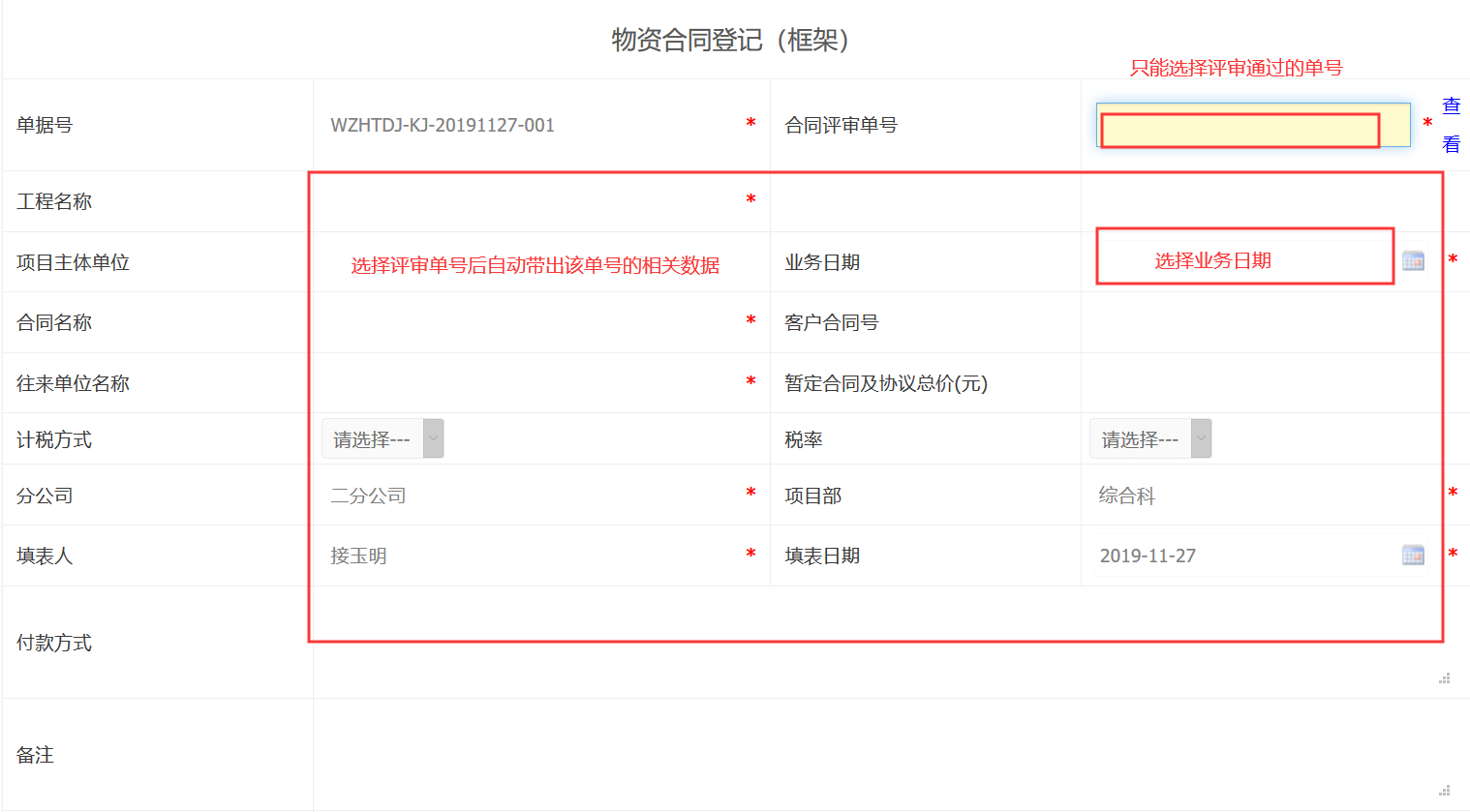Grab the 付款方式 textarea resize handle
Screen dimensions: 1470x812
point(1444,678)
